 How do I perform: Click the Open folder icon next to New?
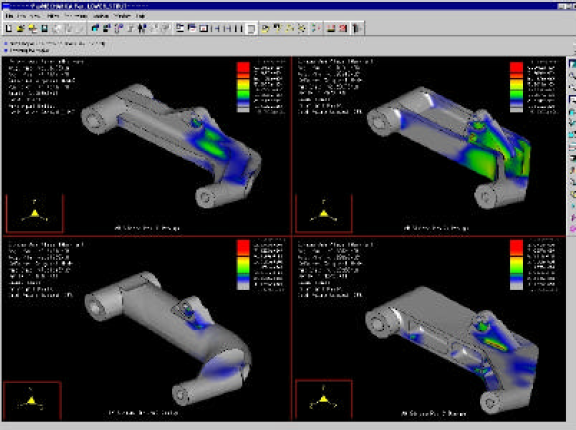(x=21, y=28)
